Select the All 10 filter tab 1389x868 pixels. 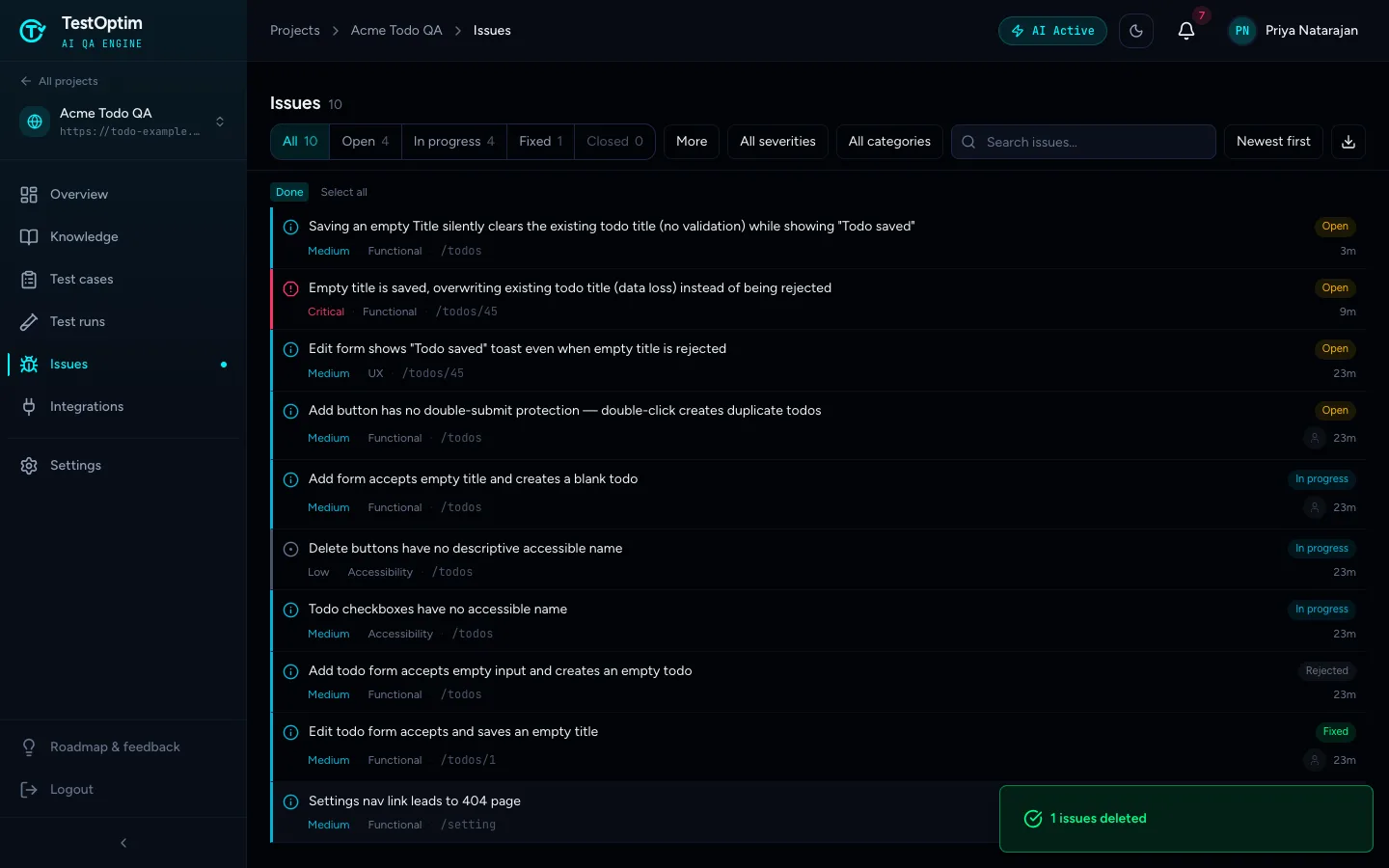300,142
